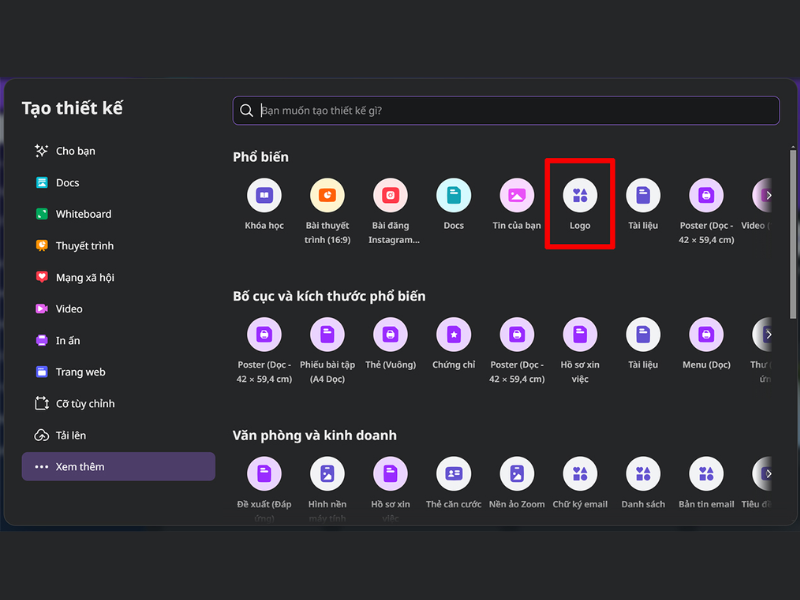Show more Văn phòng và kinh doanh items
Image resolution: width=800 pixels, height=600 pixels.
767,473
